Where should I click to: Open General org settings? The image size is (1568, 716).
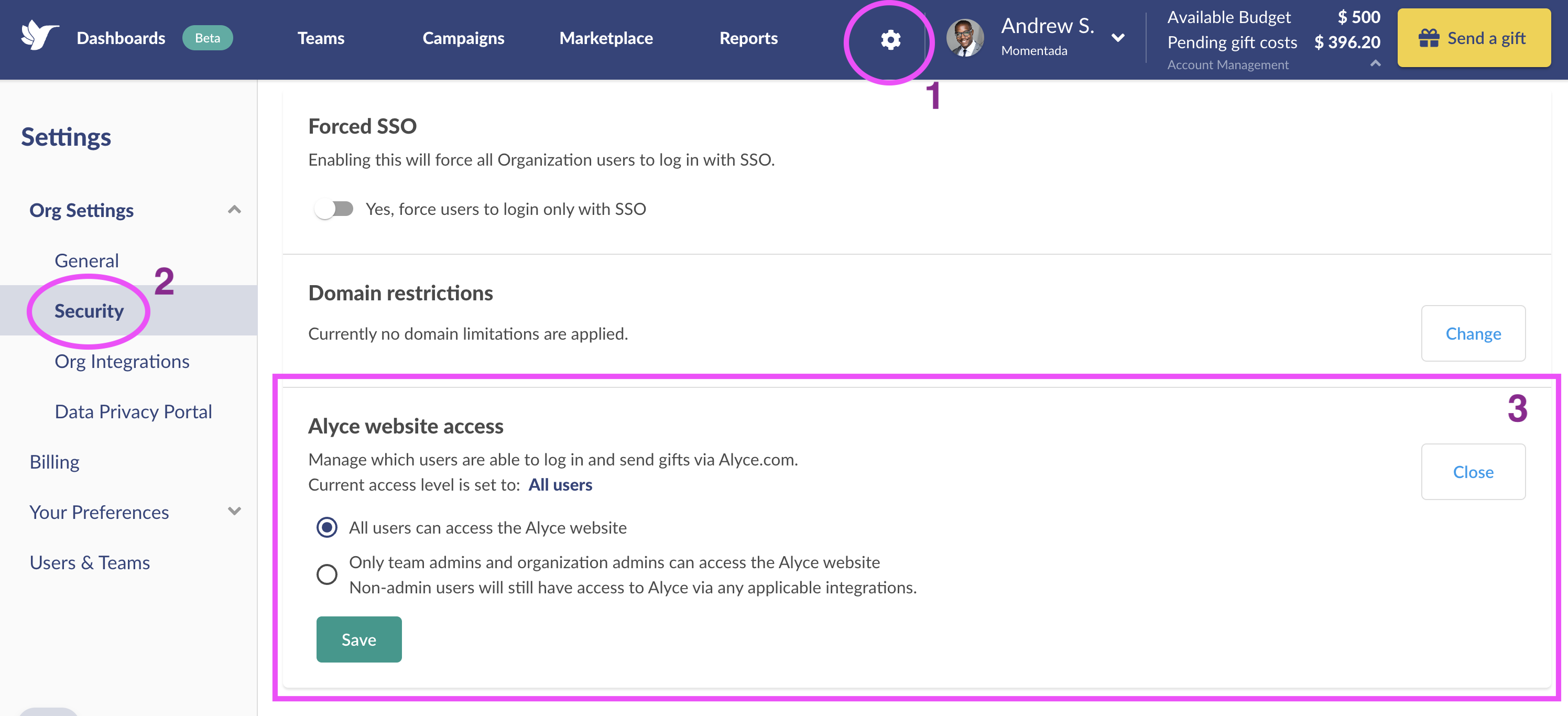87,261
